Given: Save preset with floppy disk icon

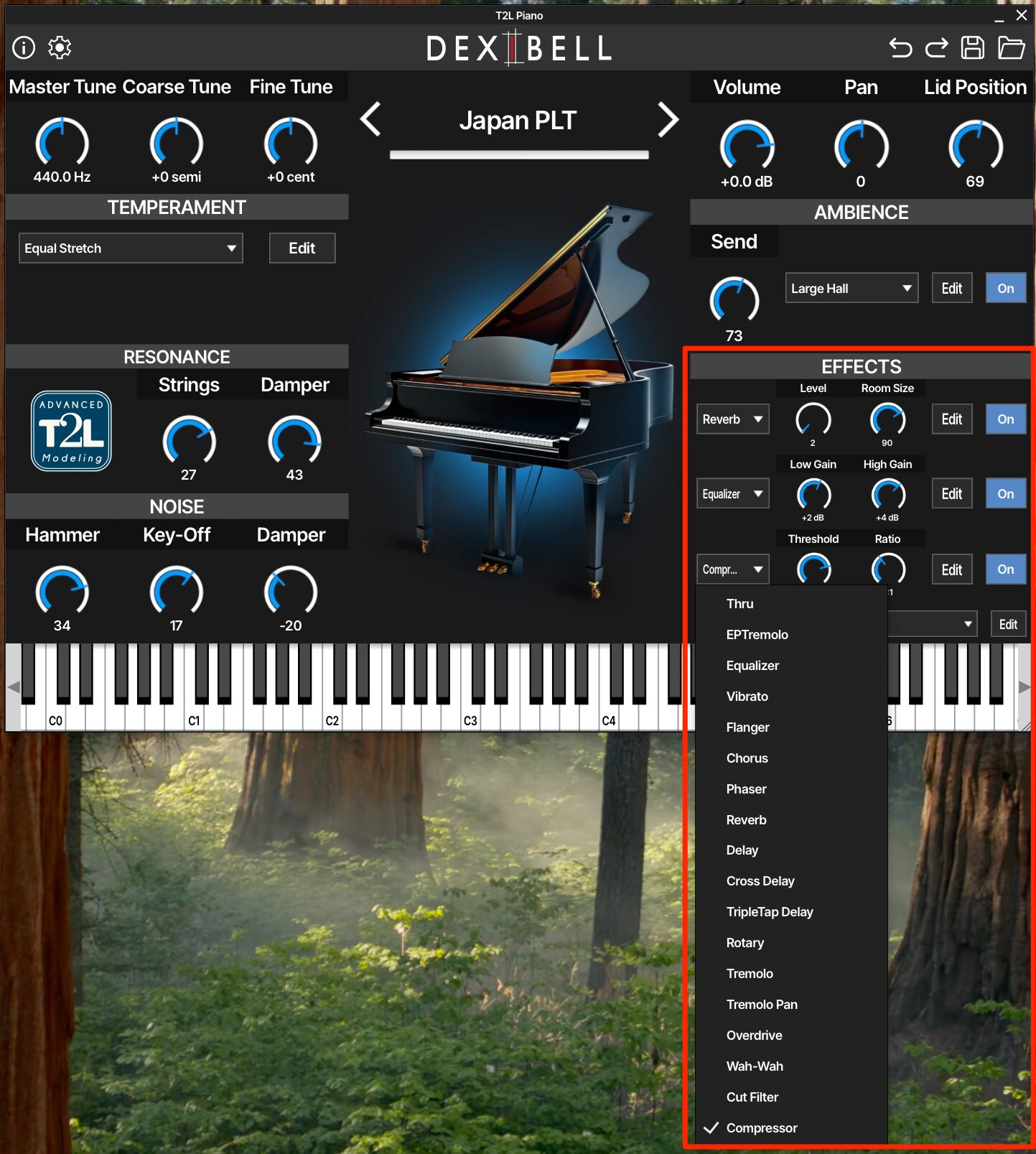Looking at the screenshot, I should 973,48.
